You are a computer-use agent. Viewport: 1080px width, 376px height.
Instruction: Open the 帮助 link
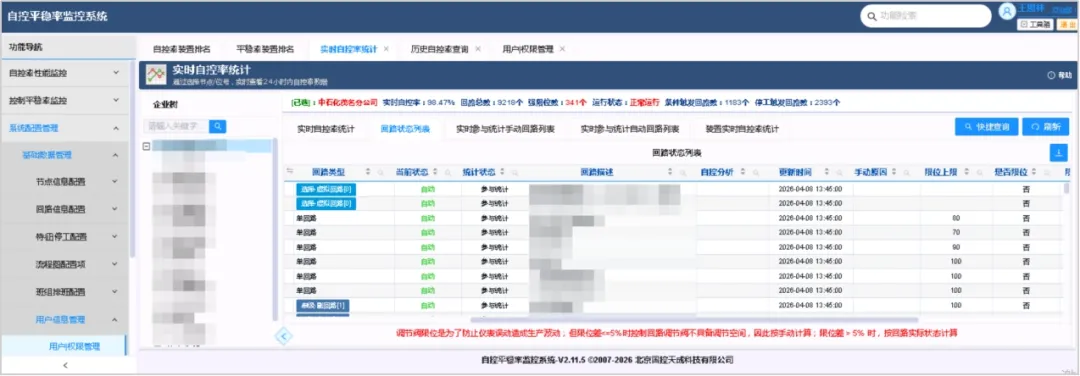coord(1060,75)
